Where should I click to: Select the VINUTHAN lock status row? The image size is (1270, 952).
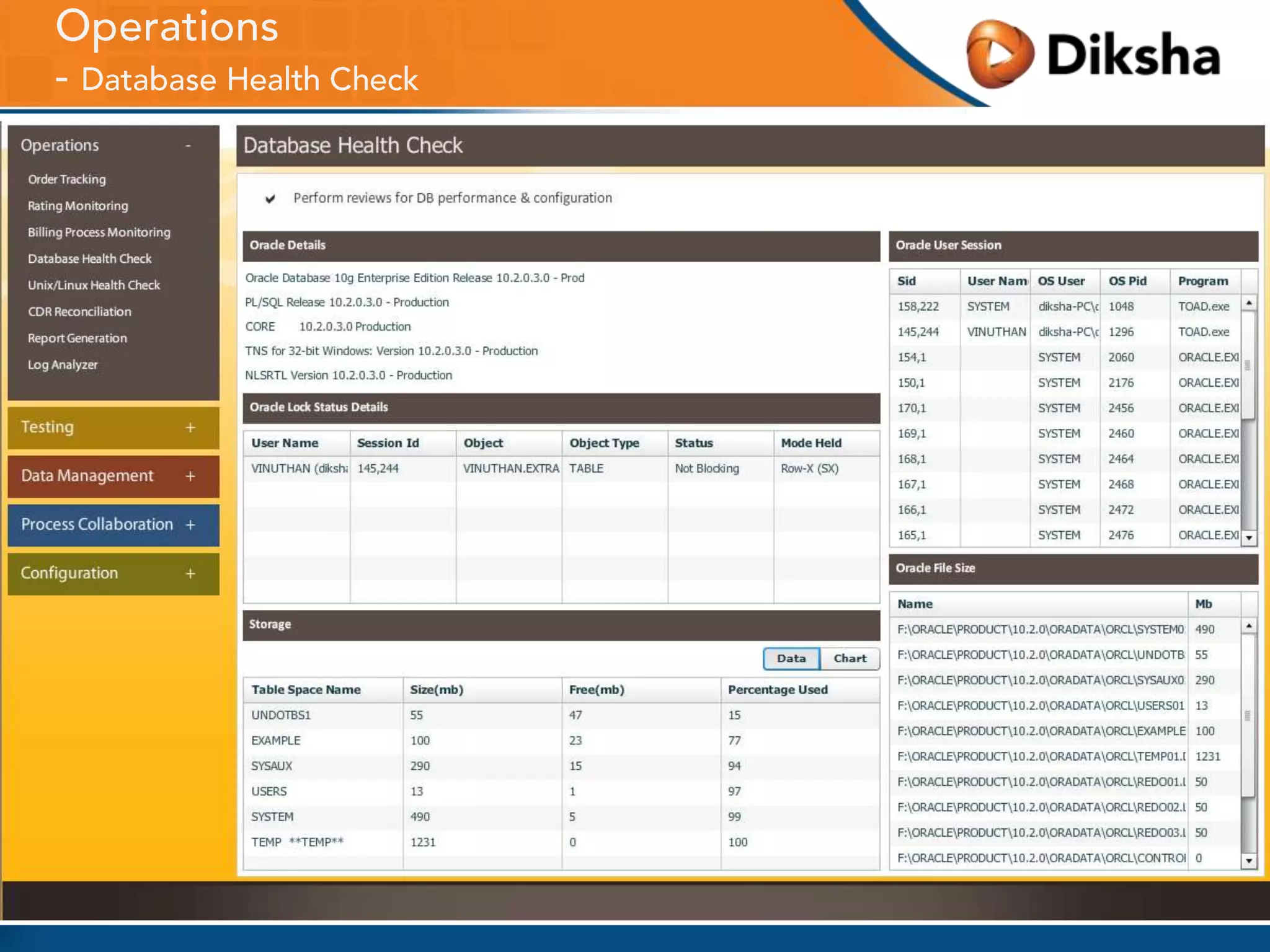tap(561, 469)
